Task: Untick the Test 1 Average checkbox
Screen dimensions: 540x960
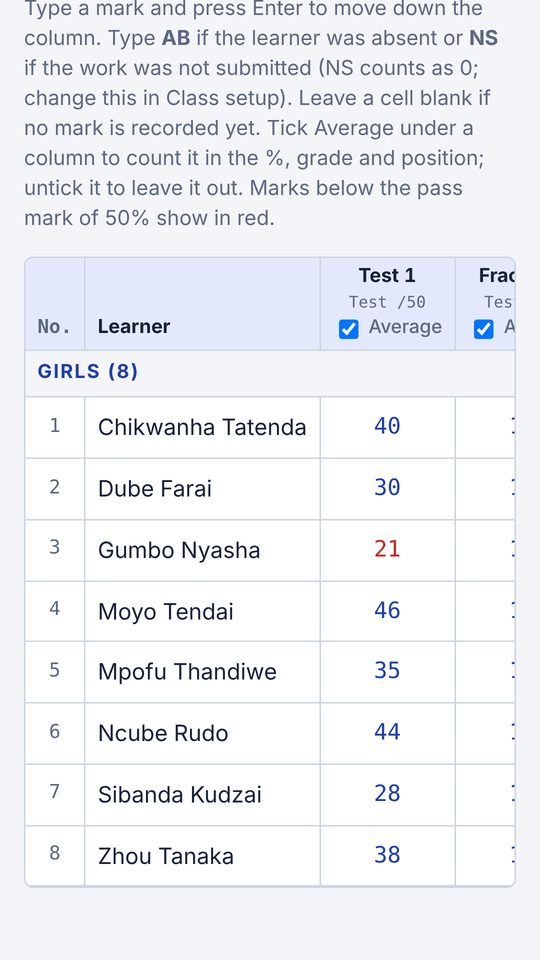Action: 348,330
